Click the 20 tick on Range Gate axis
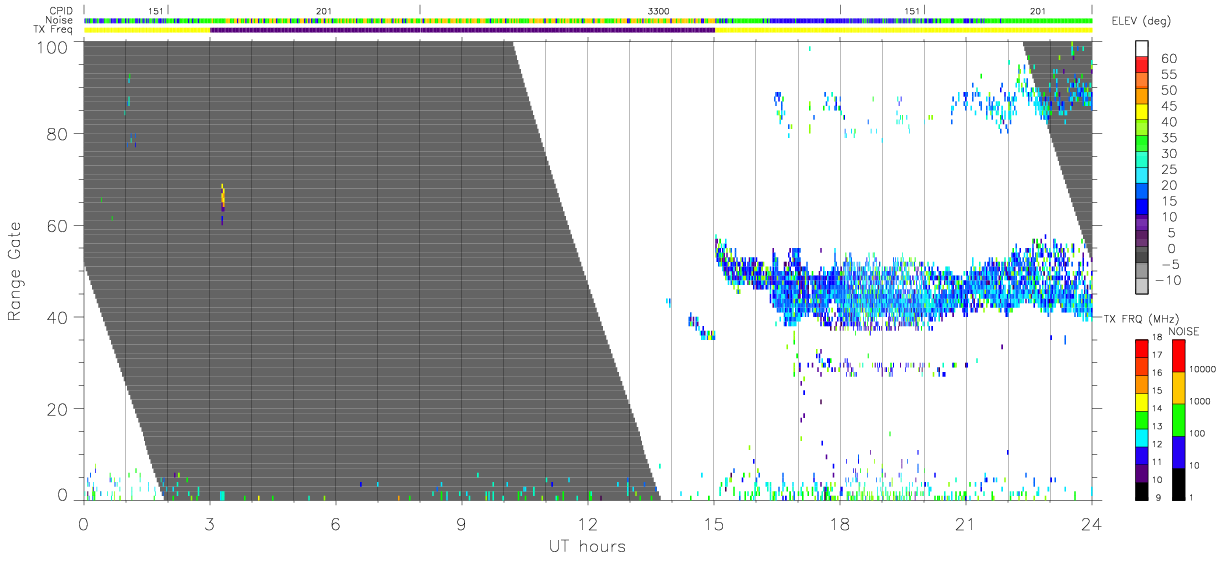The width and height of the screenshot is (1228, 567). tap(57, 408)
